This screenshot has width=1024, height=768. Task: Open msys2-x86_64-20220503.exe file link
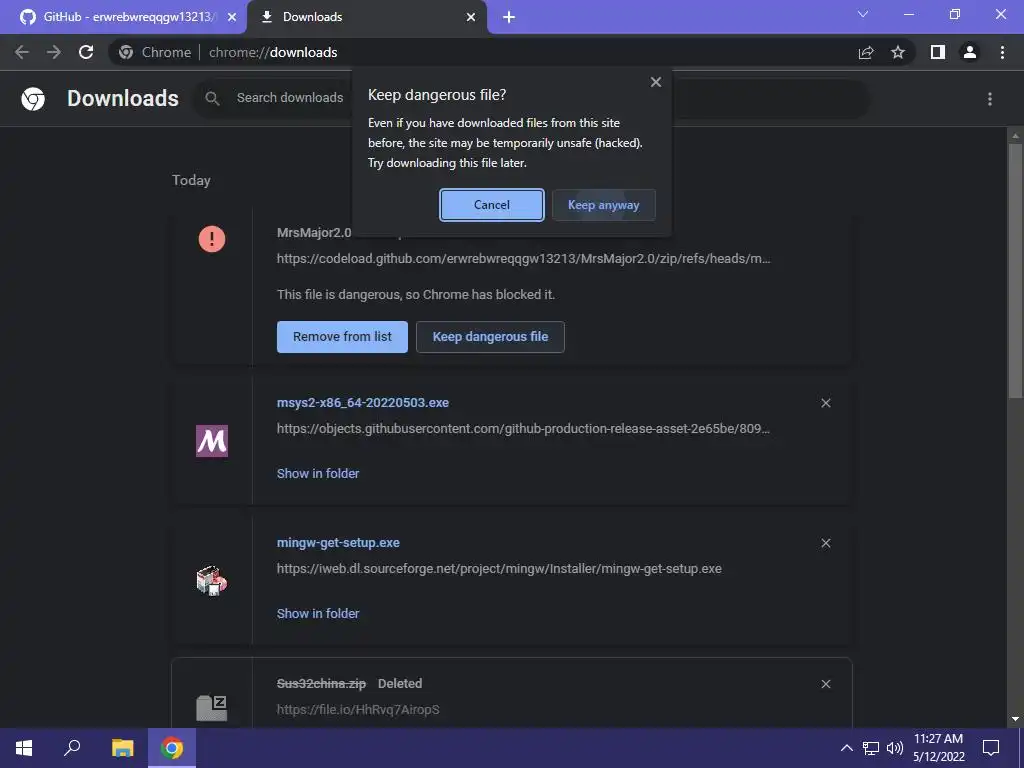point(362,403)
